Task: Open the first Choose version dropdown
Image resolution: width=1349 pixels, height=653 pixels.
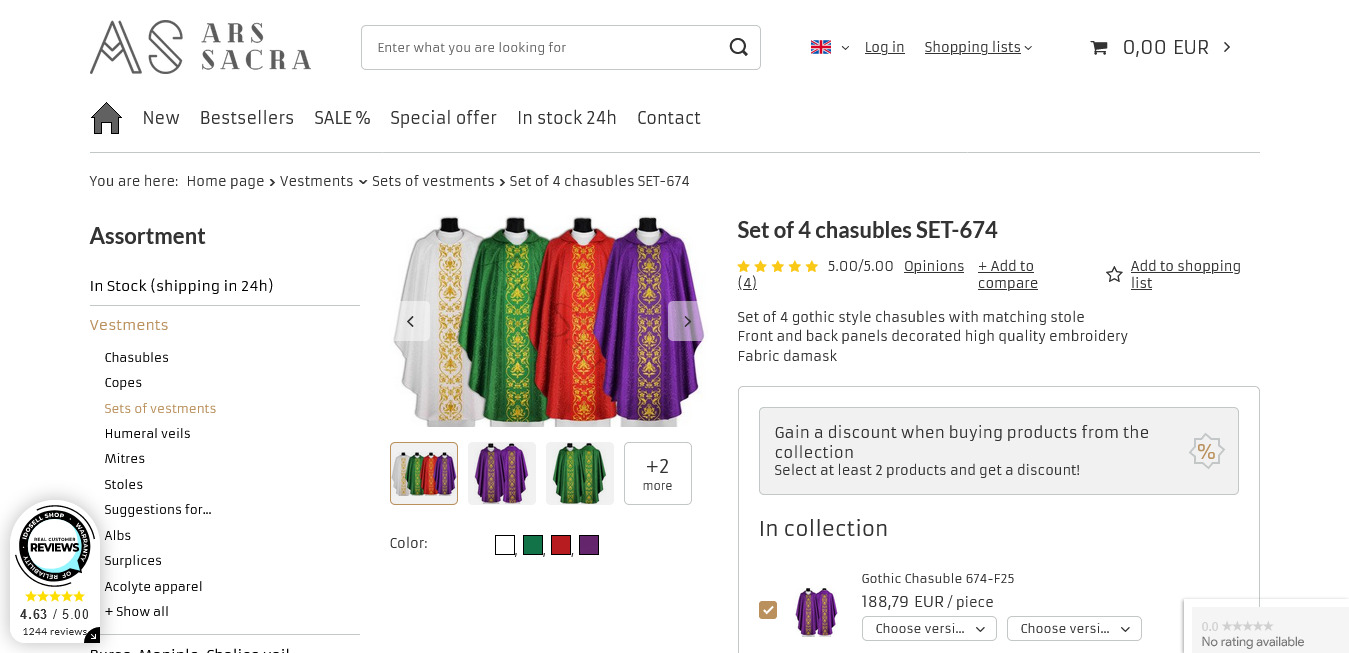Action: (929, 629)
